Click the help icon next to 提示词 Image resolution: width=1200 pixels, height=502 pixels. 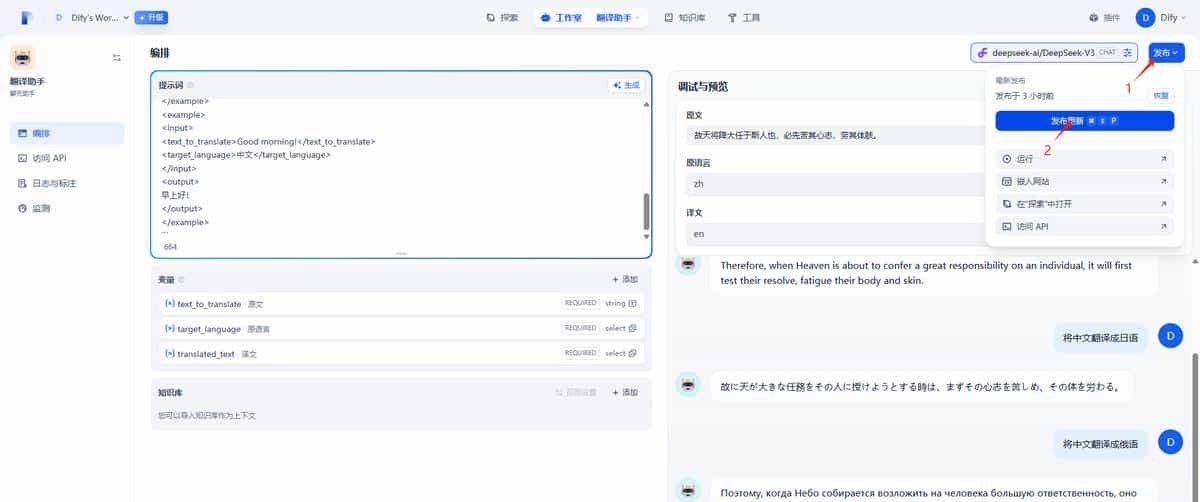(191, 86)
